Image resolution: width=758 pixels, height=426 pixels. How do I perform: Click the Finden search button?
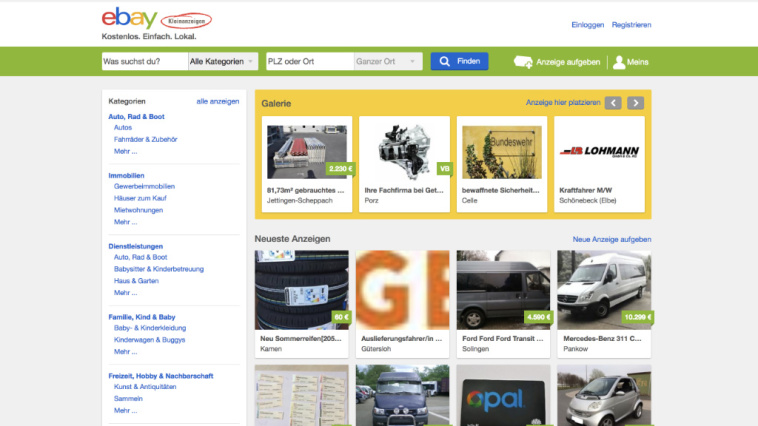[x=459, y=61]
